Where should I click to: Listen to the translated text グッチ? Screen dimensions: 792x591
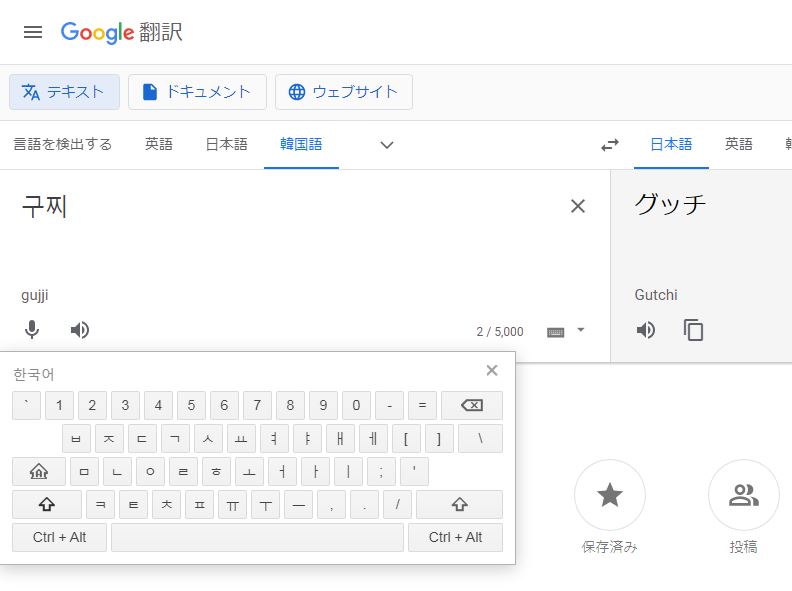point(646,330)
